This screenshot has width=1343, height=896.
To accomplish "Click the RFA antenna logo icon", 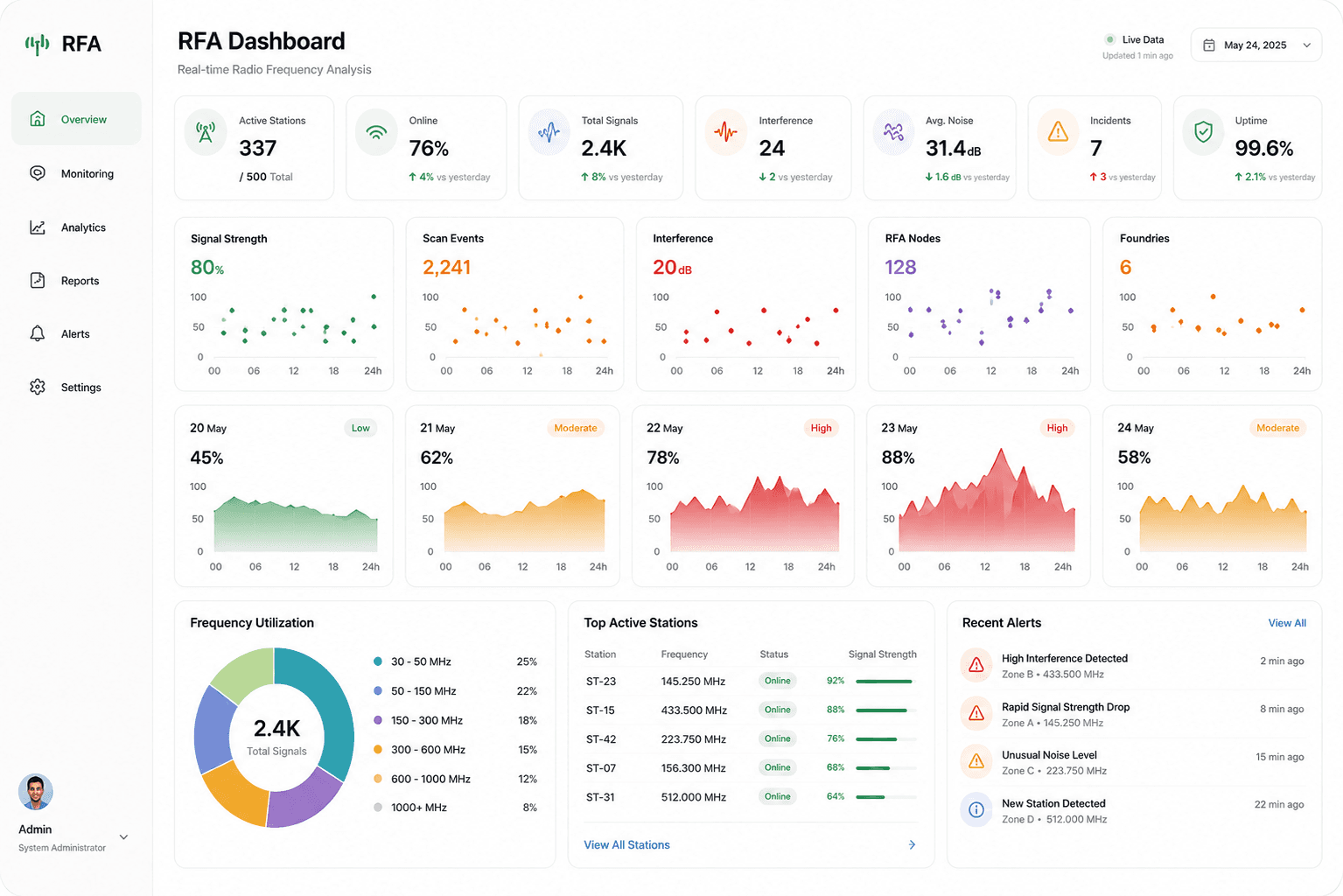I will point(37,44).
